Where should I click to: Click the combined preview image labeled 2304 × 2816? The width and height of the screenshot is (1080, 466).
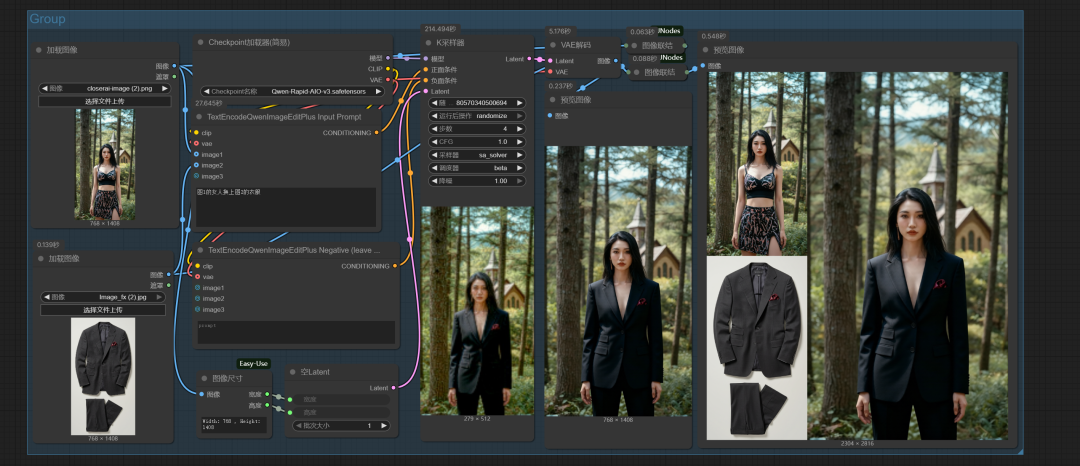(x=857, y=255)
